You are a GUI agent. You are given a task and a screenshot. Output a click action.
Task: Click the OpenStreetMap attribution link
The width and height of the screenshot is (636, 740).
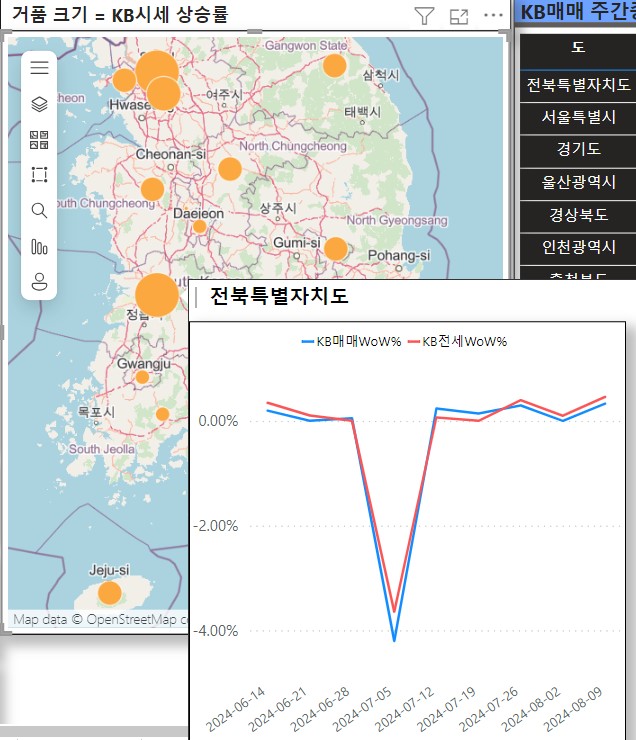[x=136, y=619]
